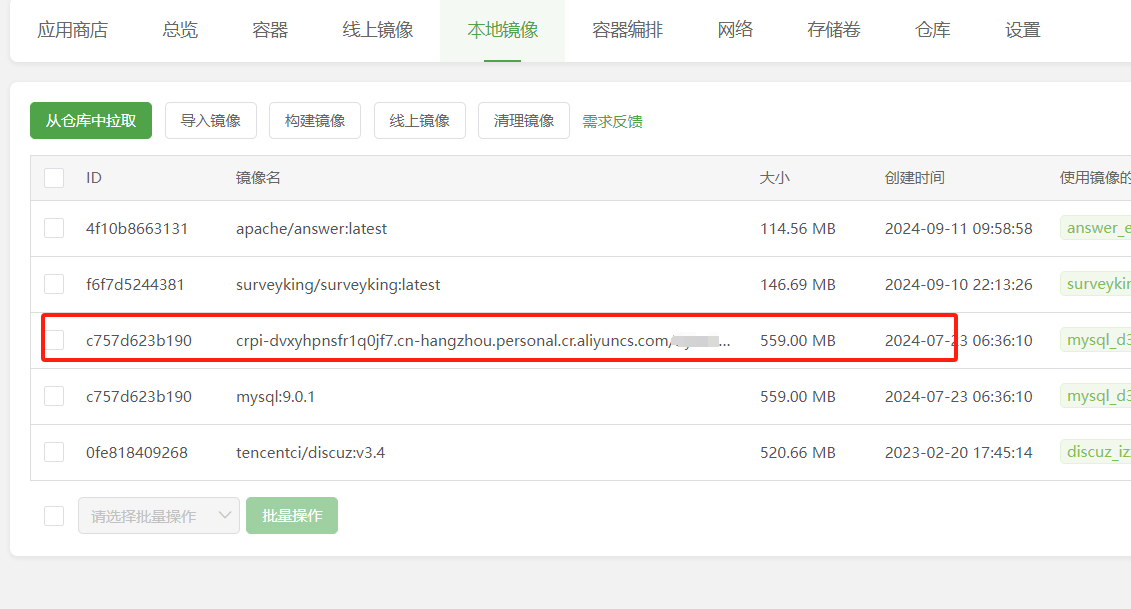
Task: Click the 构建镜像 button
Action: (x=315, y=120)
